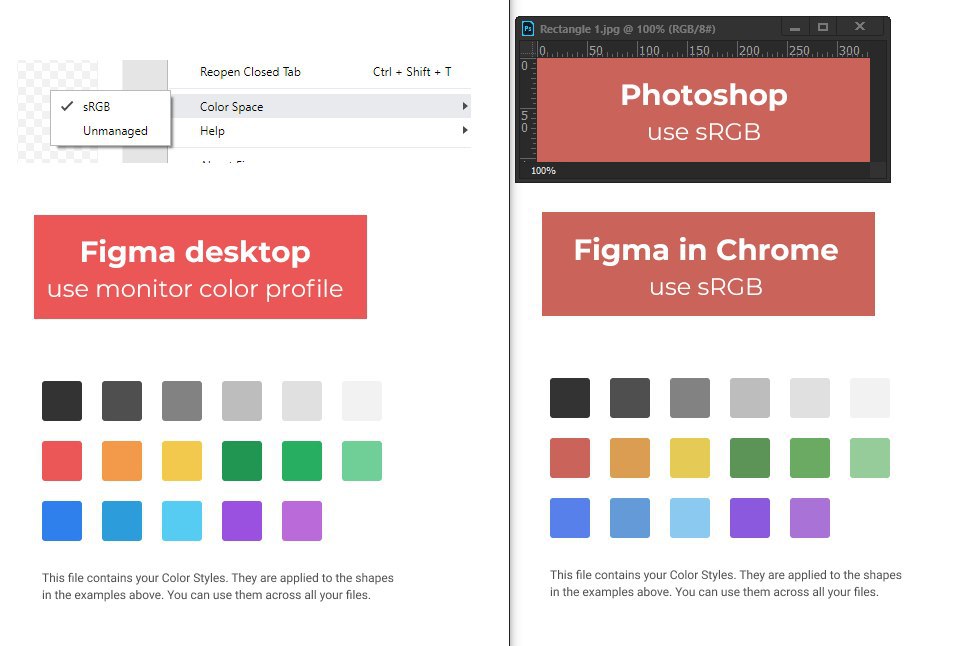This screenshot has height=646, width=956.
Task: Open the Color Space submenu
Action: tap(321, 107)
